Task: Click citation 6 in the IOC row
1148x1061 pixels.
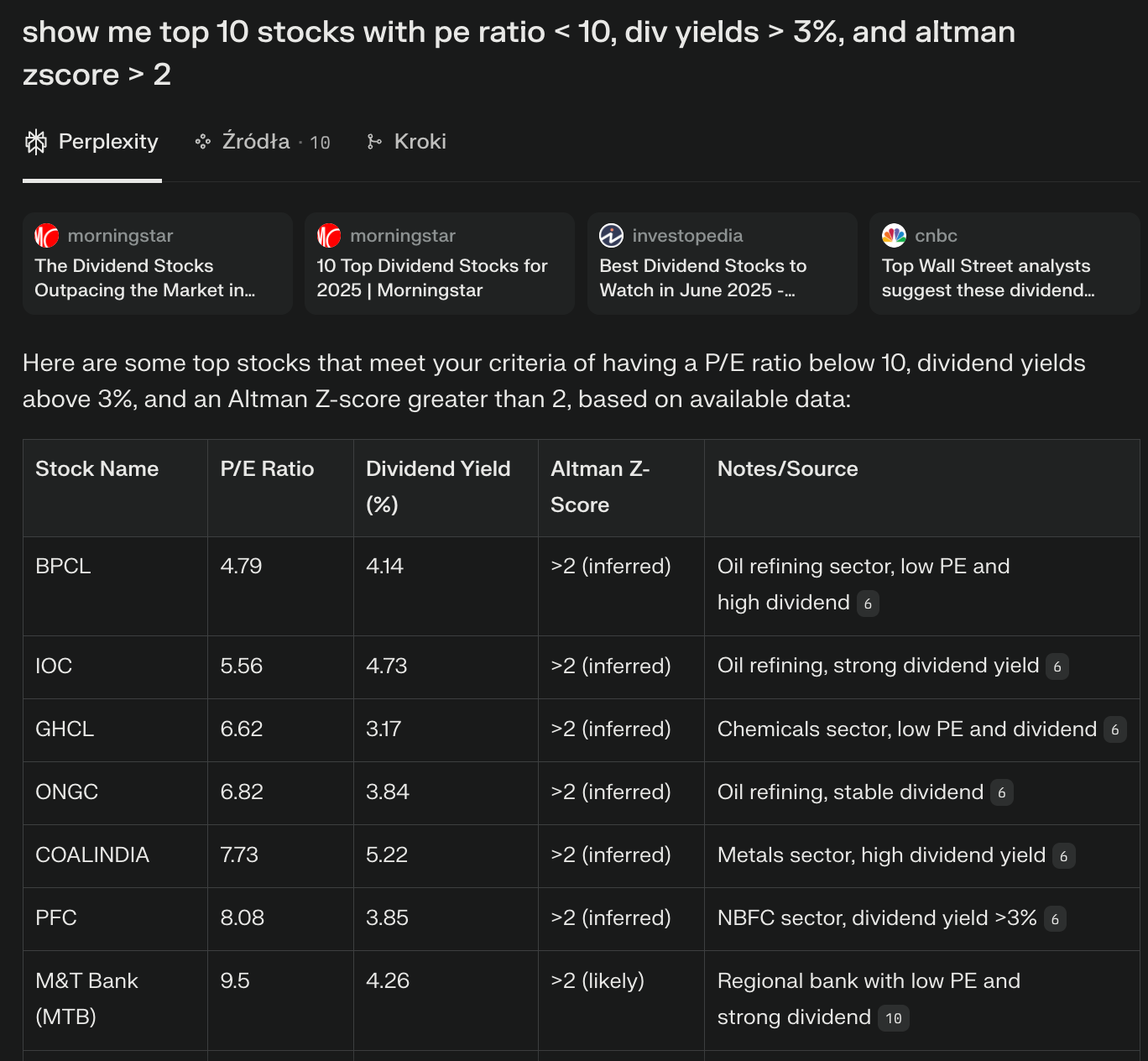Action: [x=1057, y=666]
